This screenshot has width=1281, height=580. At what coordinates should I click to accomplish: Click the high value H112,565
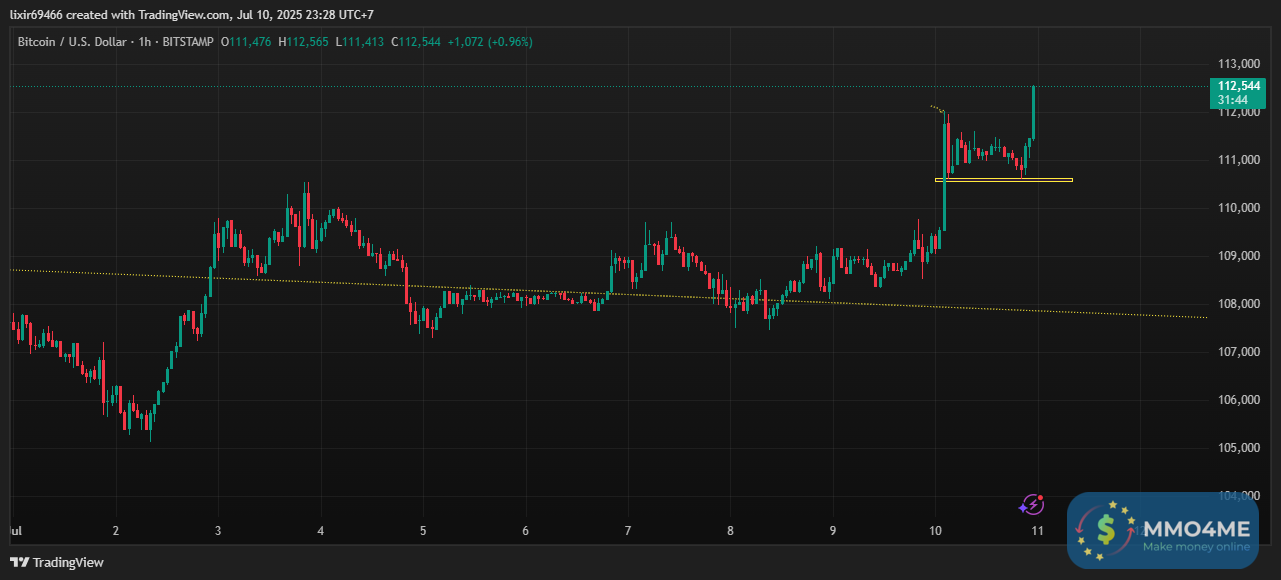click(x=304, y=42)
